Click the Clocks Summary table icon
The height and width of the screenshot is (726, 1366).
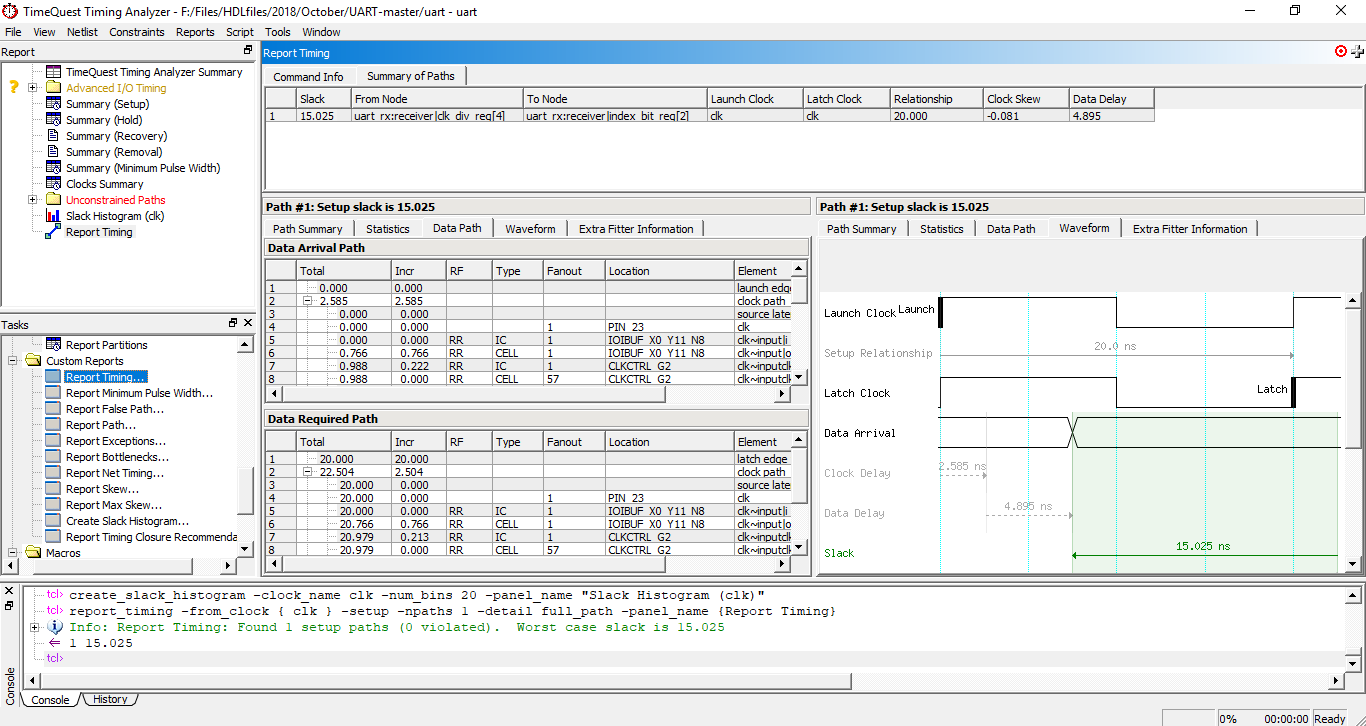point(53,184)
